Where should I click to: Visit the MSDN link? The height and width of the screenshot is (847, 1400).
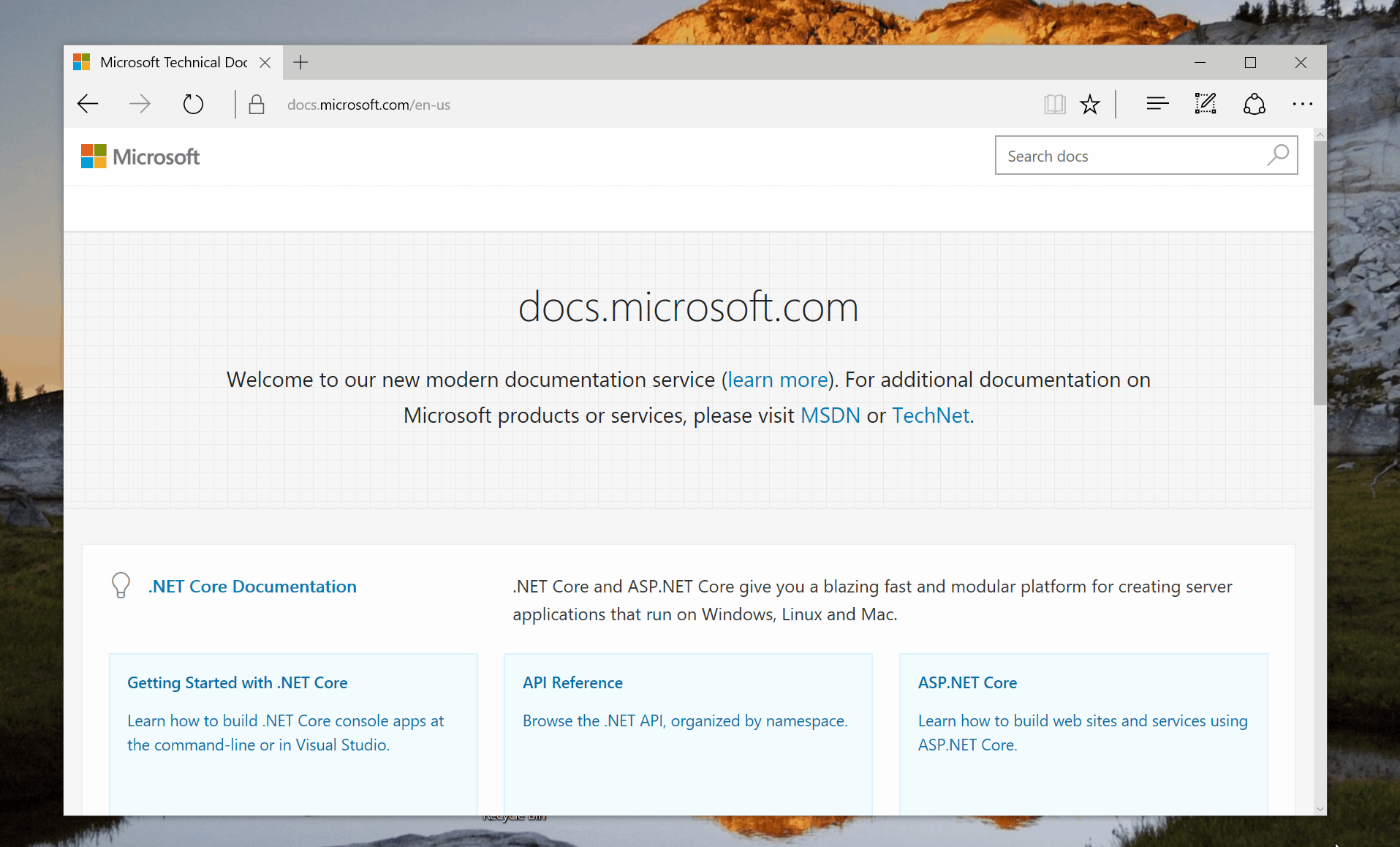coord(830,415)
